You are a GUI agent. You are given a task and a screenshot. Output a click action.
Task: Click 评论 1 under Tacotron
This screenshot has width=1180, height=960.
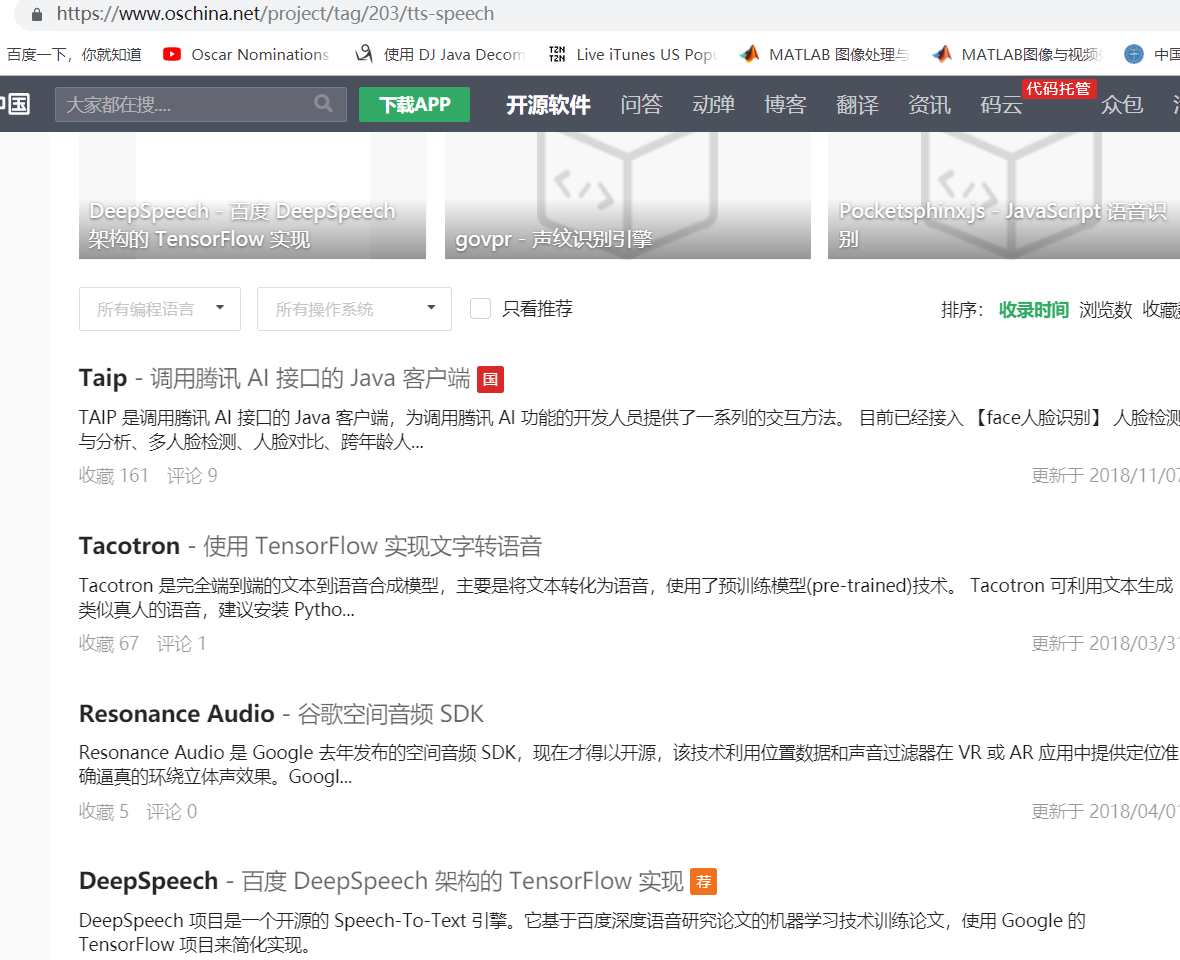click(181, 643)
